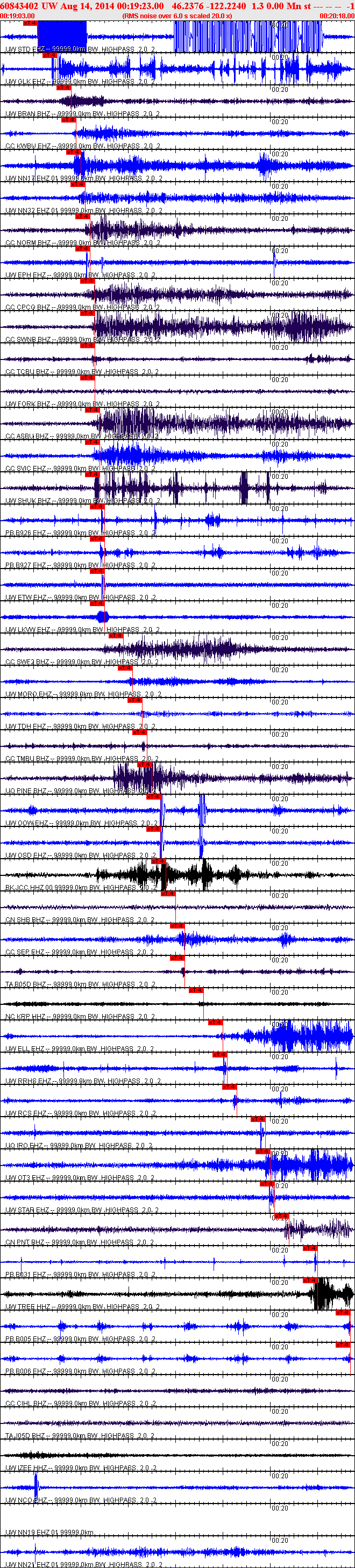Select the UW FORK BHZ station label
355x1568 pixels.
(x=83, y=404)
